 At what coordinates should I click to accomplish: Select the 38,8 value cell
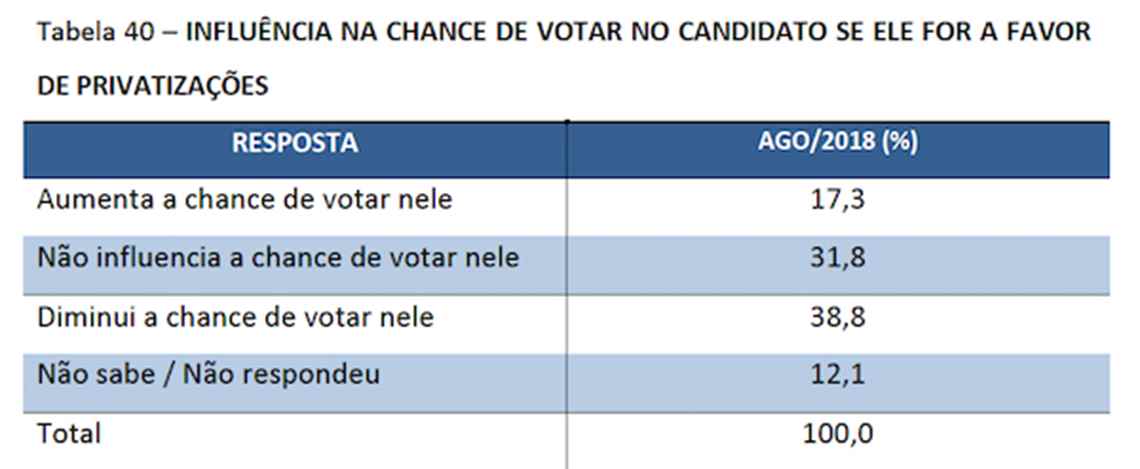coord(838,318)
